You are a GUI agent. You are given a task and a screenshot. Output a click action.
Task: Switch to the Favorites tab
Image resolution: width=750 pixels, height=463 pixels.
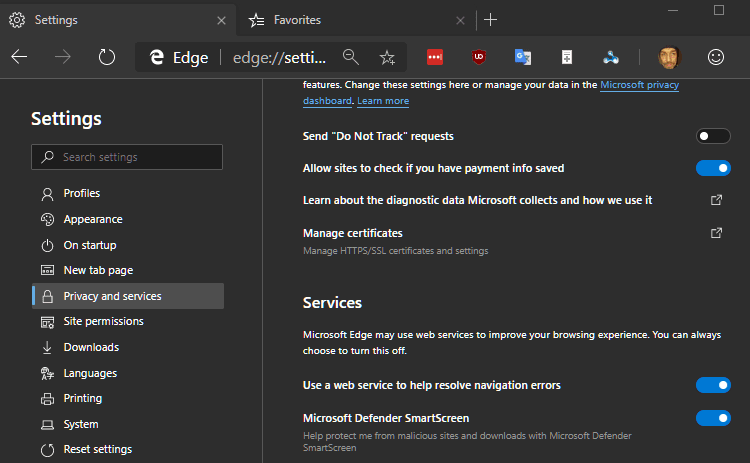pos(356,20)
